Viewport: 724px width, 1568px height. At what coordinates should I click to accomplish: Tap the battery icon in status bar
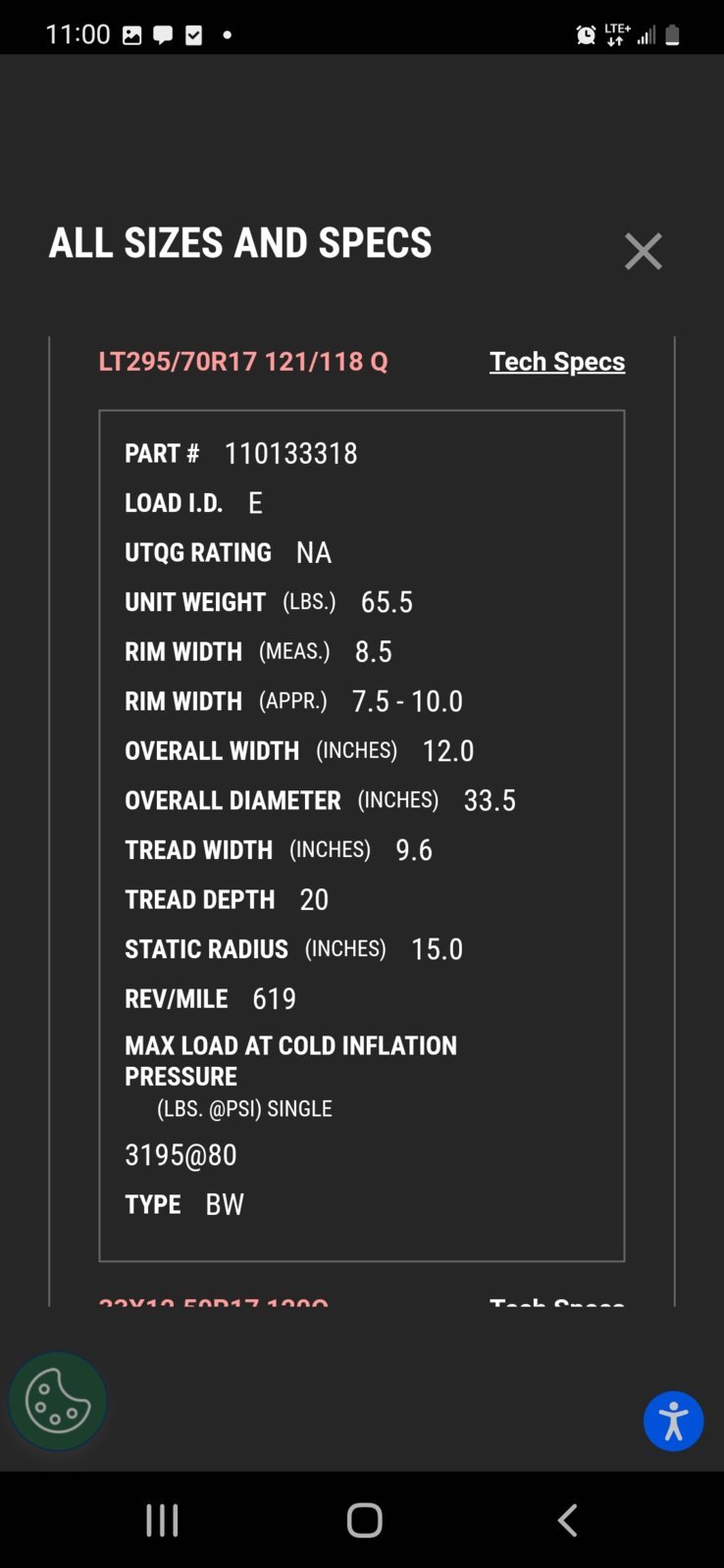click(672, 35)
